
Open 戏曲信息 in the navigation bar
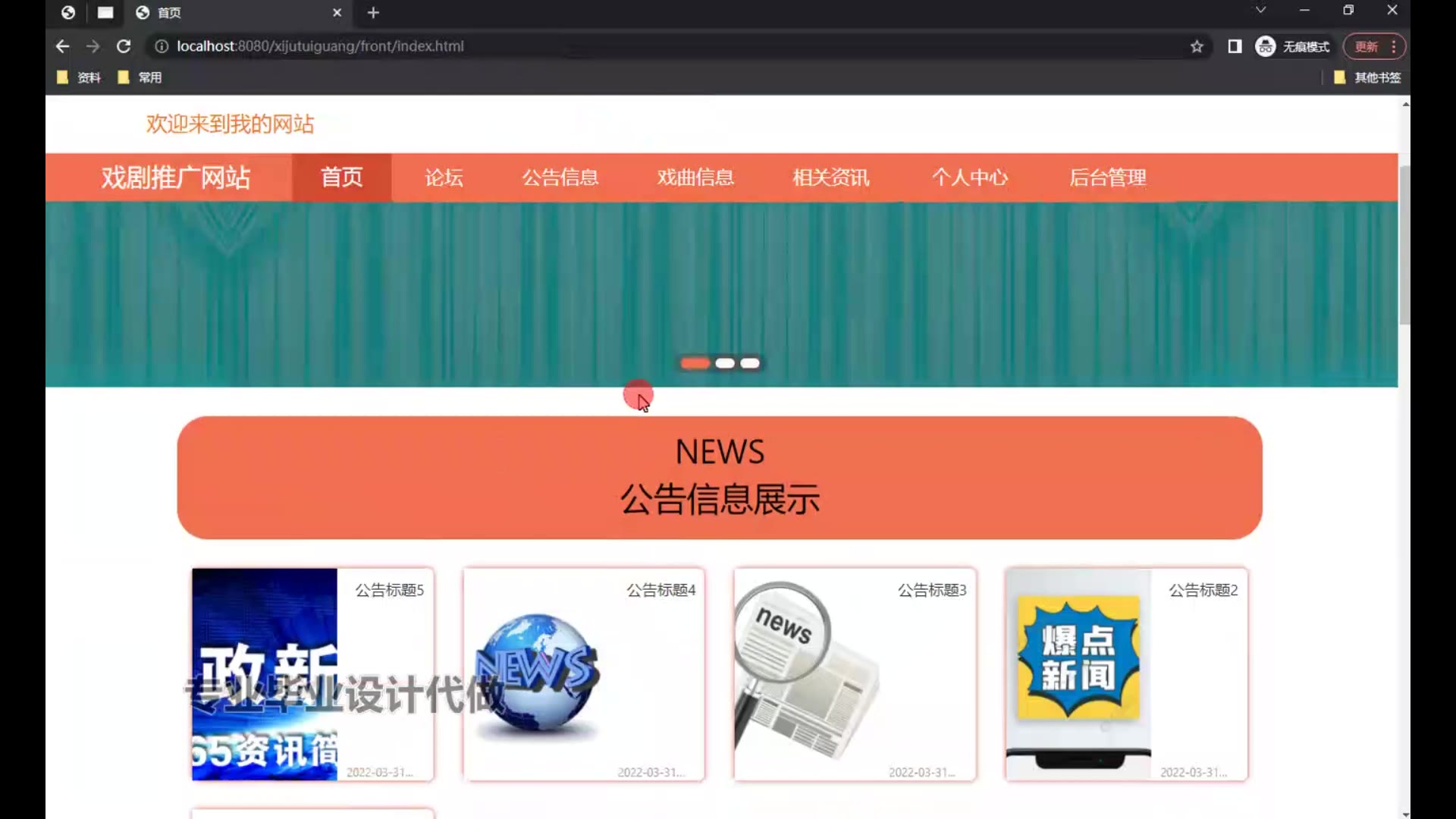695,177
